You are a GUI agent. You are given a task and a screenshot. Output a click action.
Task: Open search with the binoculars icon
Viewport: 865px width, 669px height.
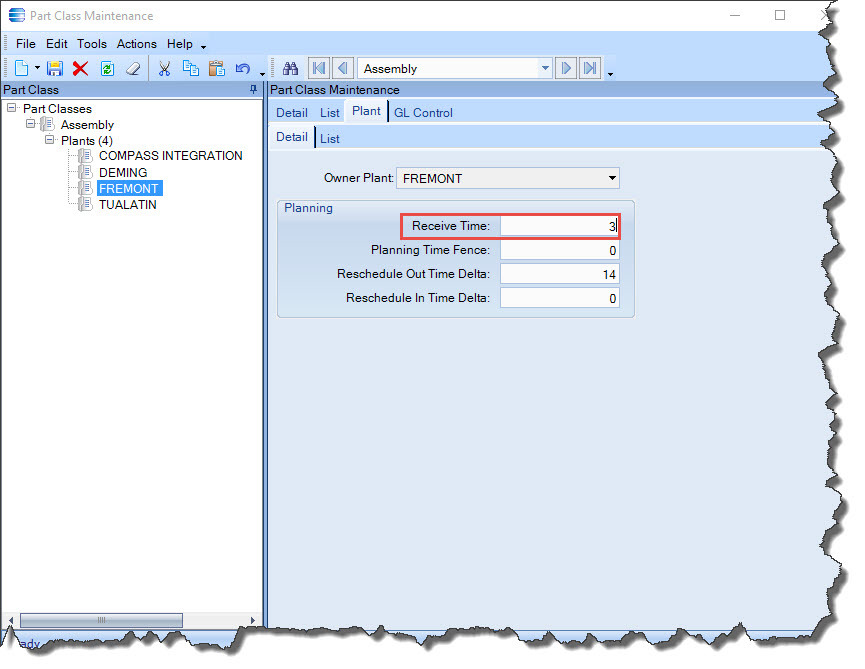(290, 68)
